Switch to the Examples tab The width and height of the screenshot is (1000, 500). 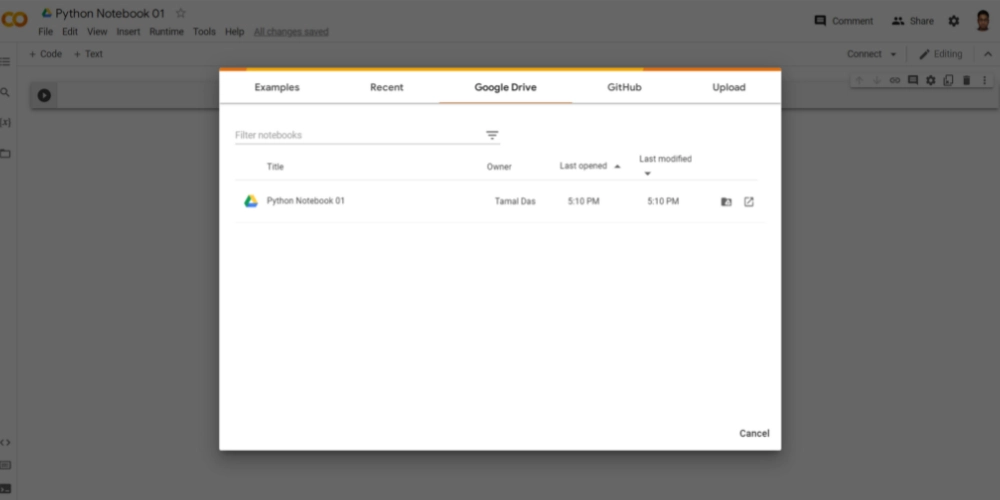coord(277,87)
